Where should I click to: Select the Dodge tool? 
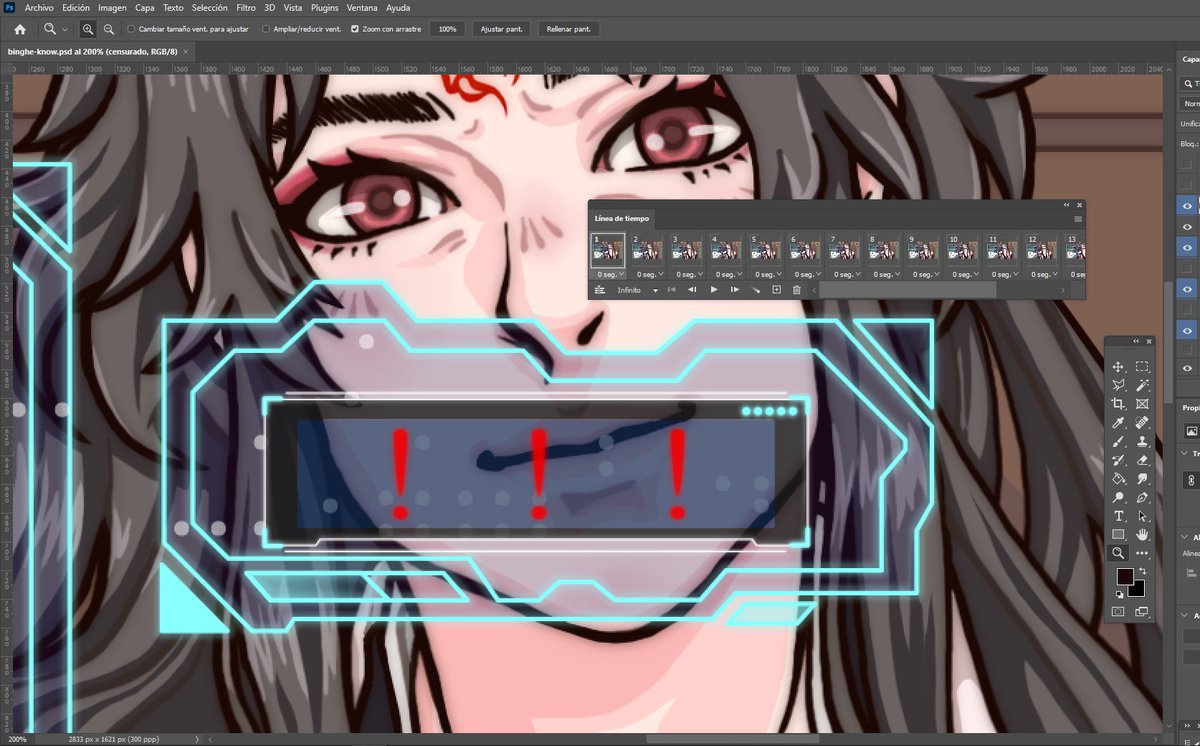1119,497
